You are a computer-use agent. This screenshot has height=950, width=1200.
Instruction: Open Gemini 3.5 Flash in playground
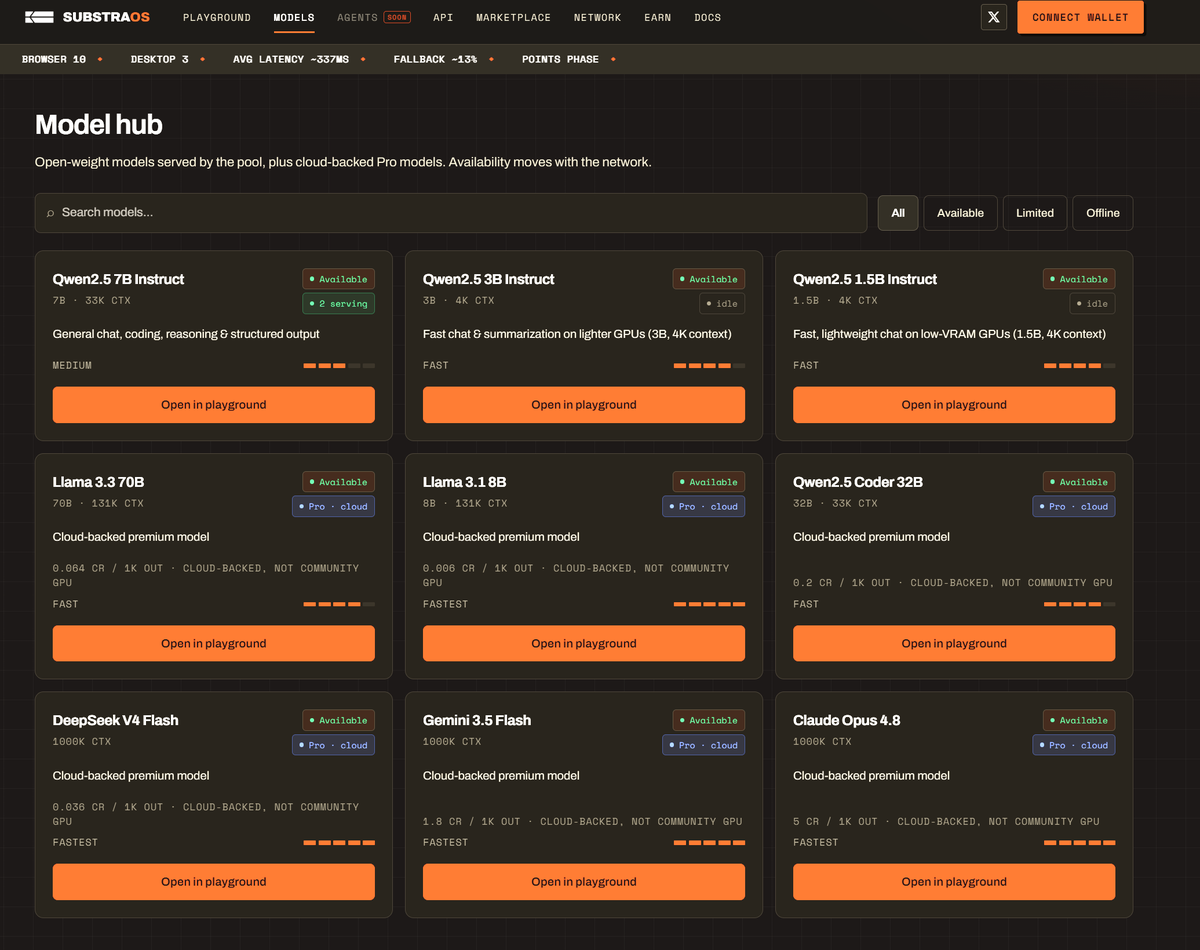pos(584,882)
